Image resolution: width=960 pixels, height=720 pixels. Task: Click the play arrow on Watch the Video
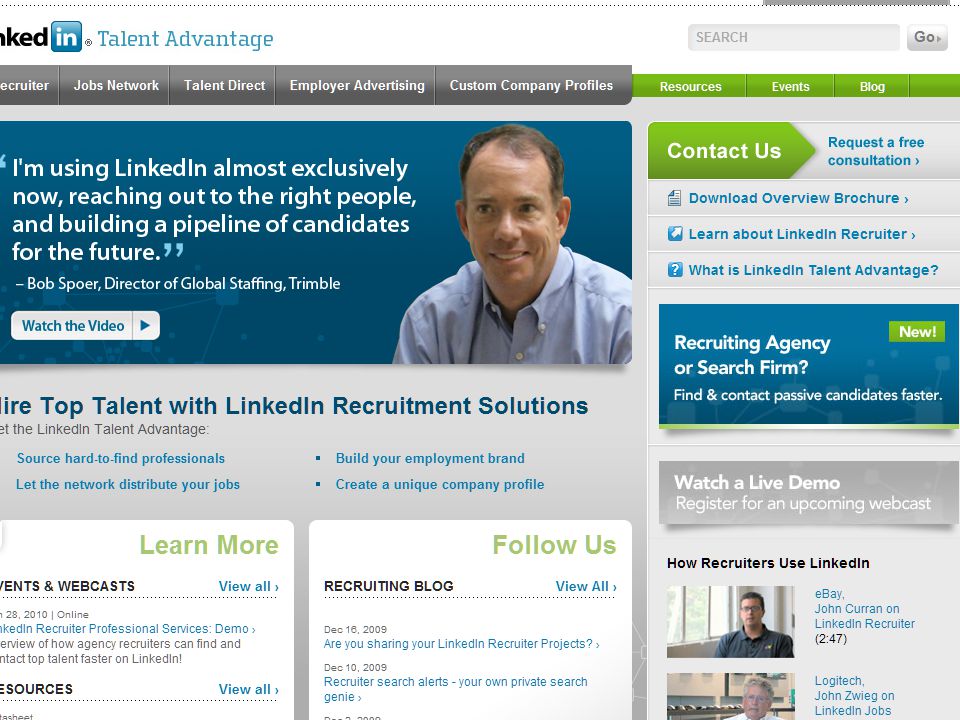pos(145,325)
